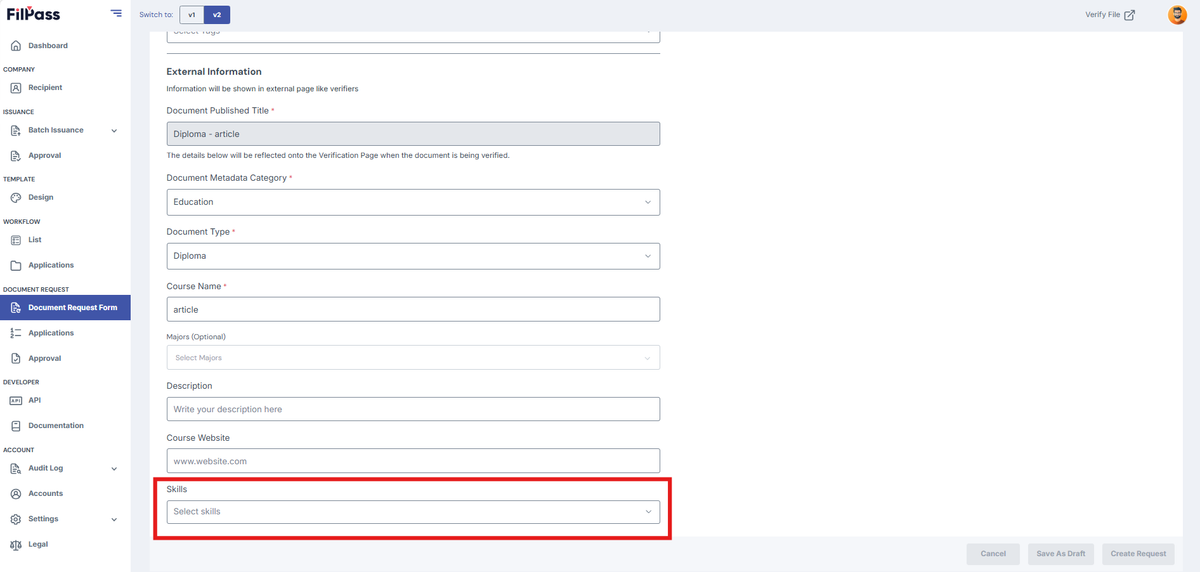Open the API developer link
The image size is (1200, 572).
(x=34, y=400)
